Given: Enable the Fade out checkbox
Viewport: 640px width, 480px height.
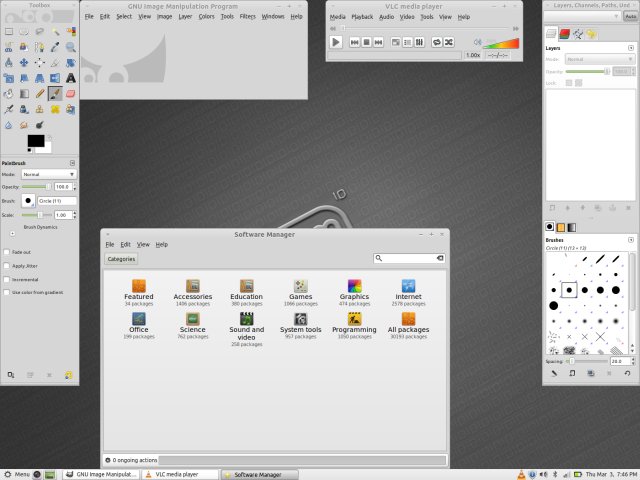Looking at the screenshot, I should [7, 252].
